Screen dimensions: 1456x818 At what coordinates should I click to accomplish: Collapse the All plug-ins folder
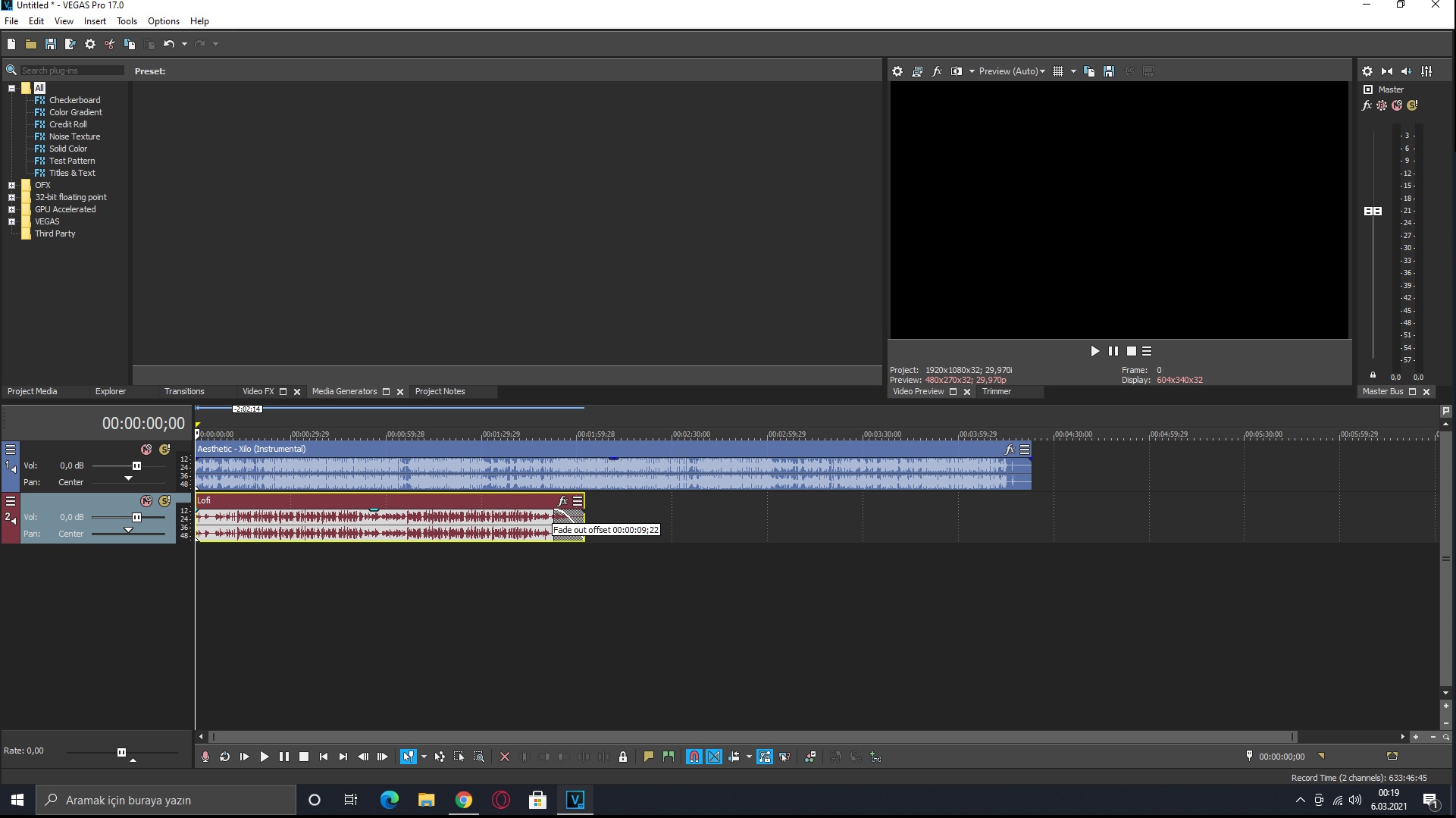click(x=11, y=88)
